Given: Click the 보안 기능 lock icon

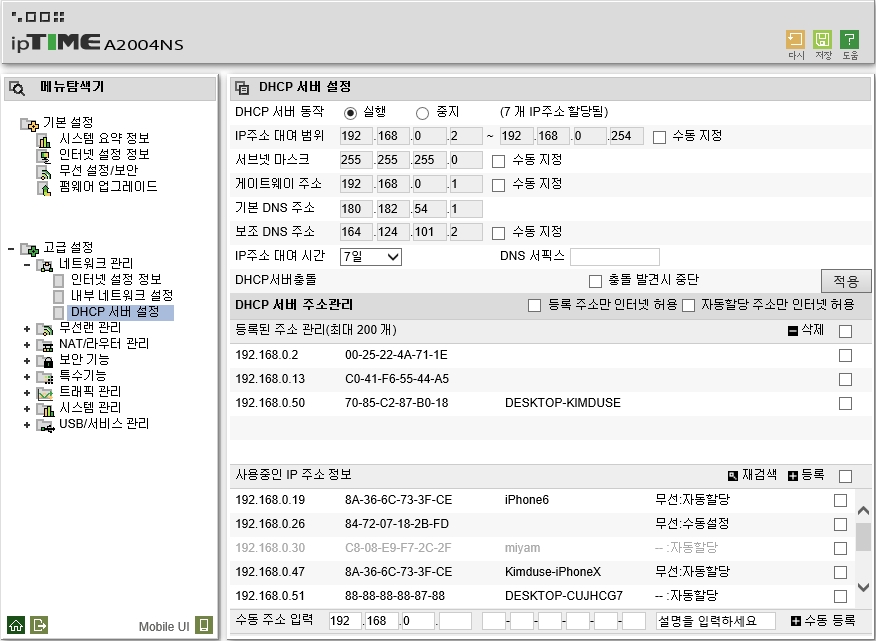Looking at the screenshot, I should [x=45, y=361].
